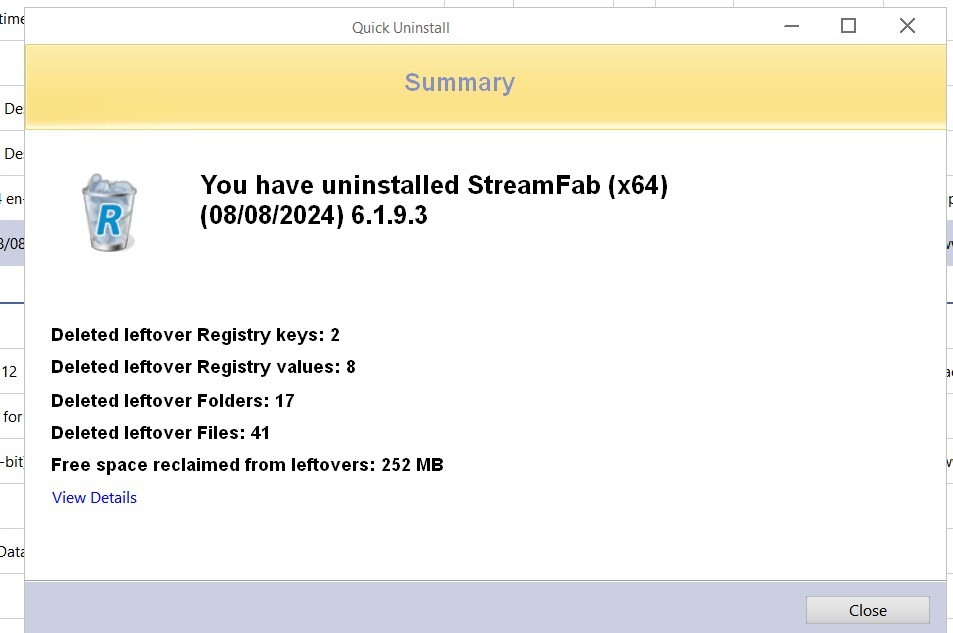Maximize the Quick Uninstall window
Viewport: 953px width, 633px height.
pyautogui.click(x=848, y=26)
